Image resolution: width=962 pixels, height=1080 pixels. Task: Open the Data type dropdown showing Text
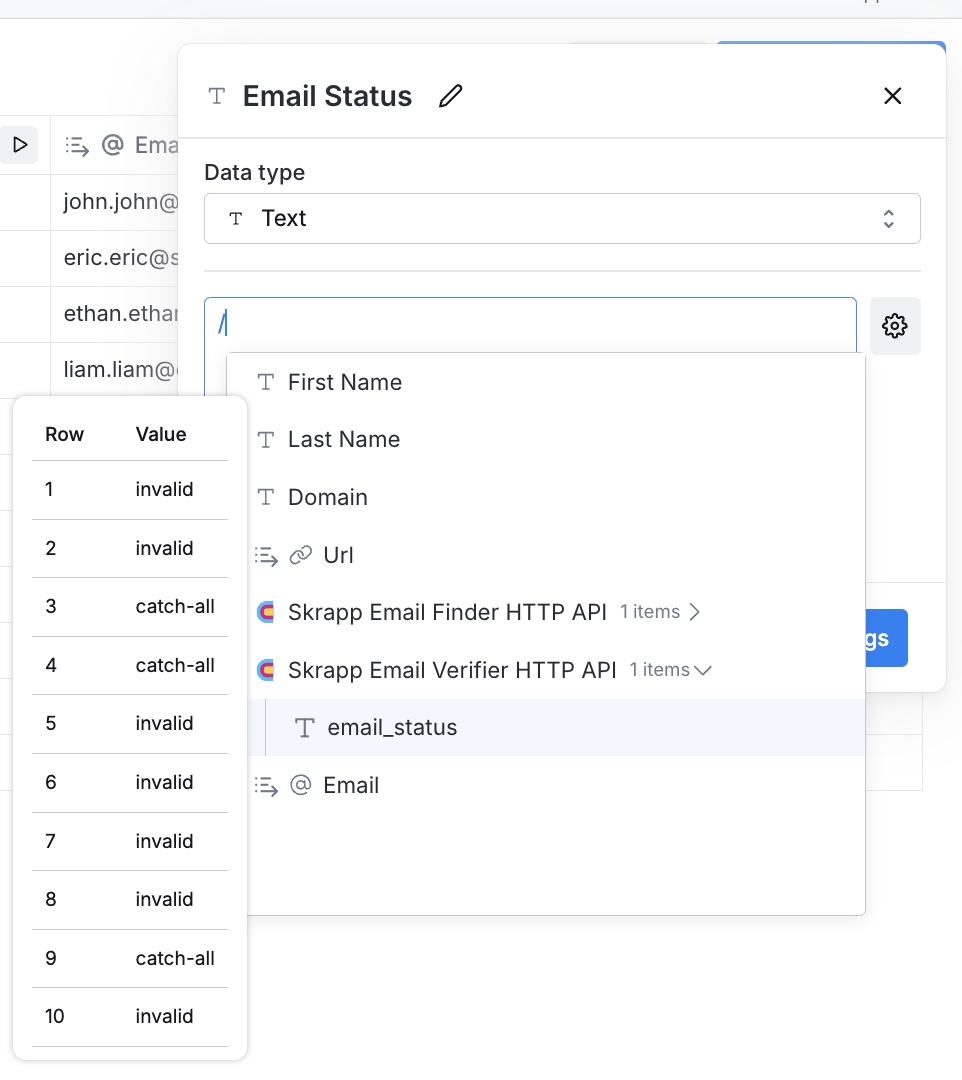pyautogui.click(x=562, y=218)
